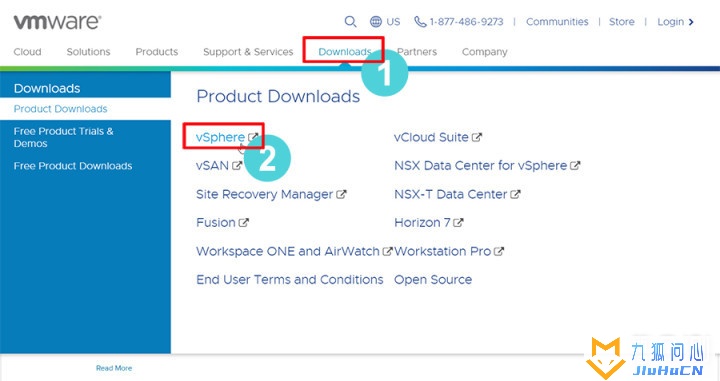Click external link icon beside NSX Data Center for vSphere

pos(575,166)
